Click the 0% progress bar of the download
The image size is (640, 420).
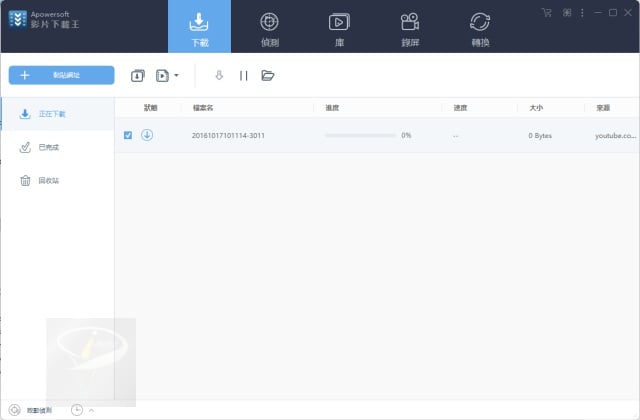pos(360,135)
